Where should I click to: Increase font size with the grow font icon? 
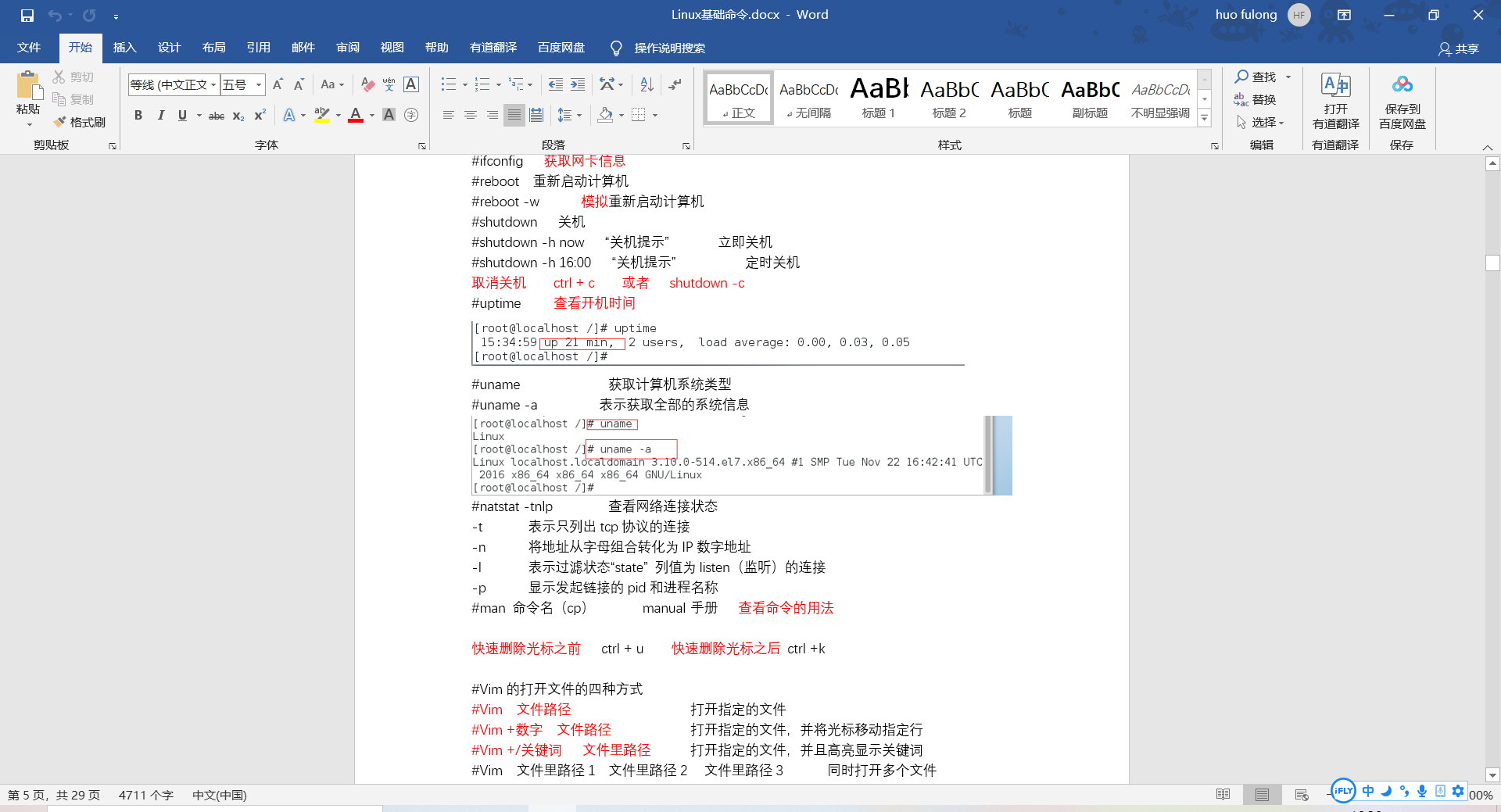(278, 84)
